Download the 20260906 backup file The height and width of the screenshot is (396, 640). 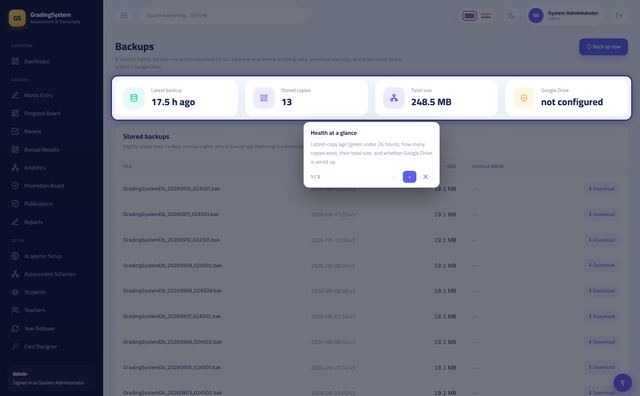602,342
